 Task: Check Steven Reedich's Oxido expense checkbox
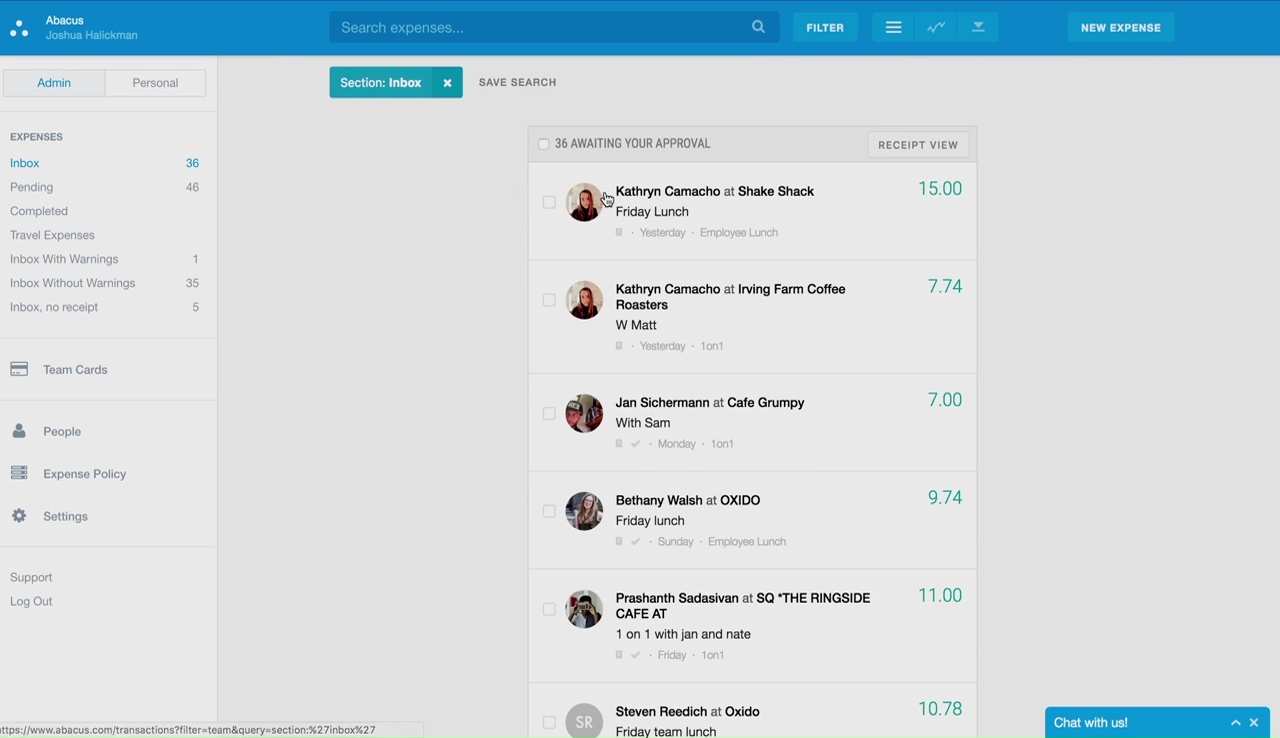point(549,722)
